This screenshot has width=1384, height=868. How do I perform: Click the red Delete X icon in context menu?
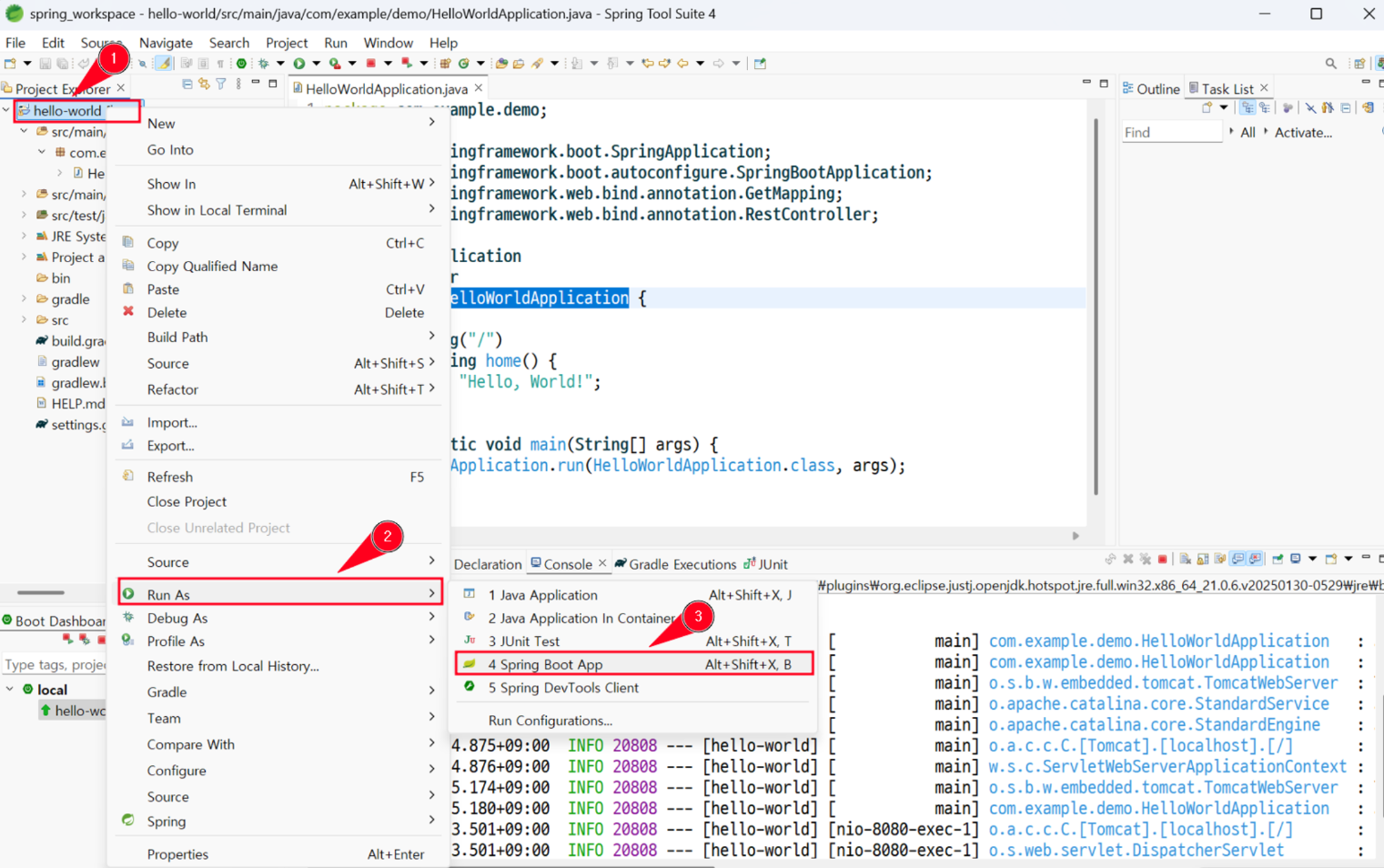coord(128,311)
